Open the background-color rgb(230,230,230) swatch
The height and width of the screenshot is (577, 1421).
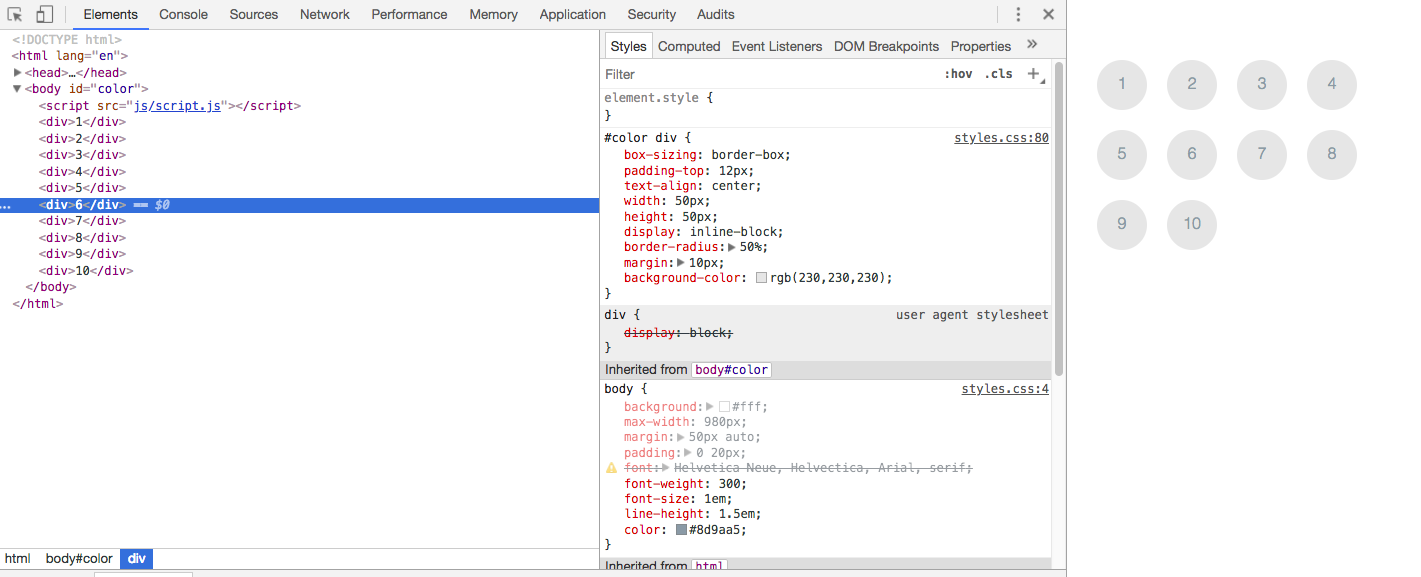coord(761,278)
